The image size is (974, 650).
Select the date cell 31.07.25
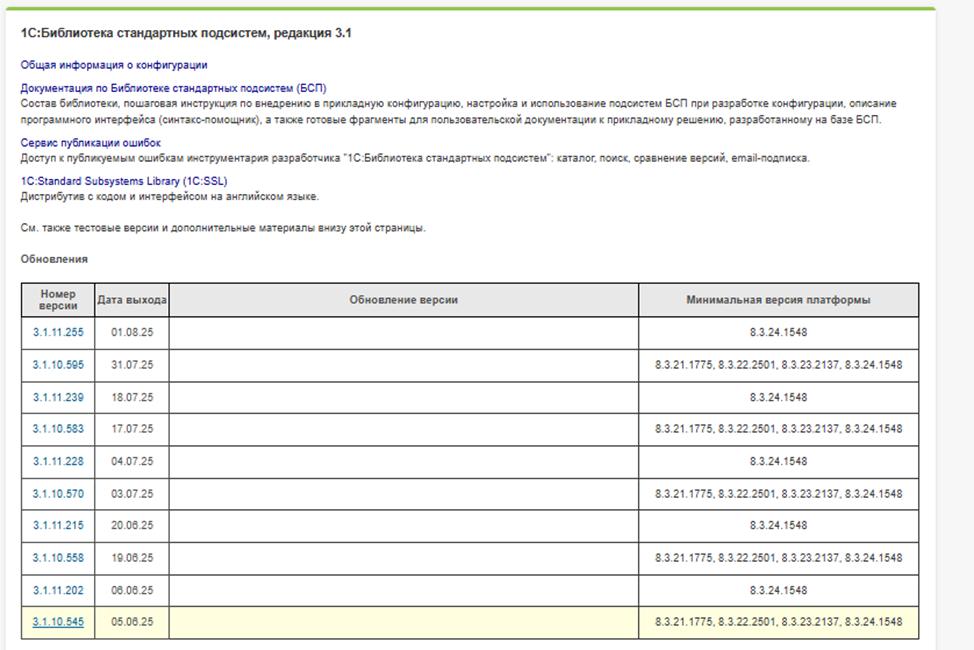[132, 365]
